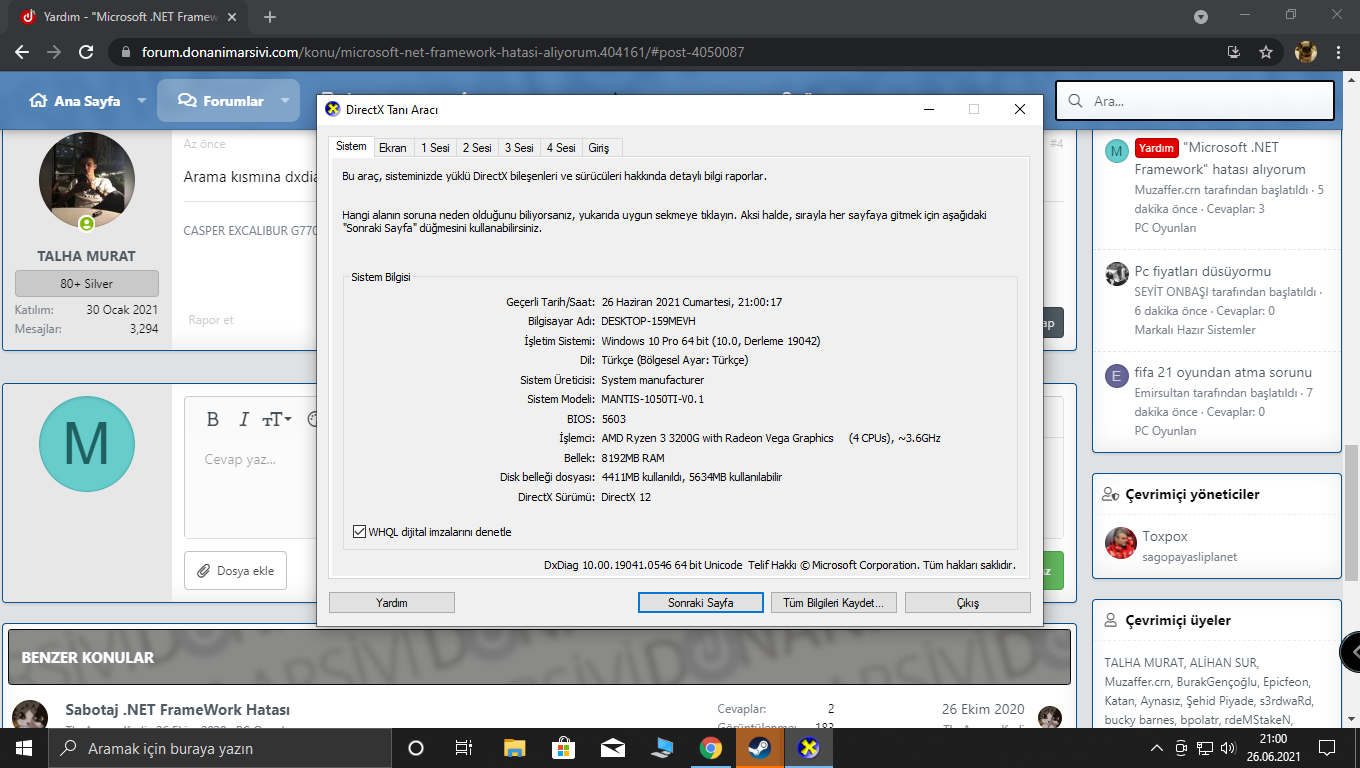Open the Chrome profile avatar

click(1306, 52)
